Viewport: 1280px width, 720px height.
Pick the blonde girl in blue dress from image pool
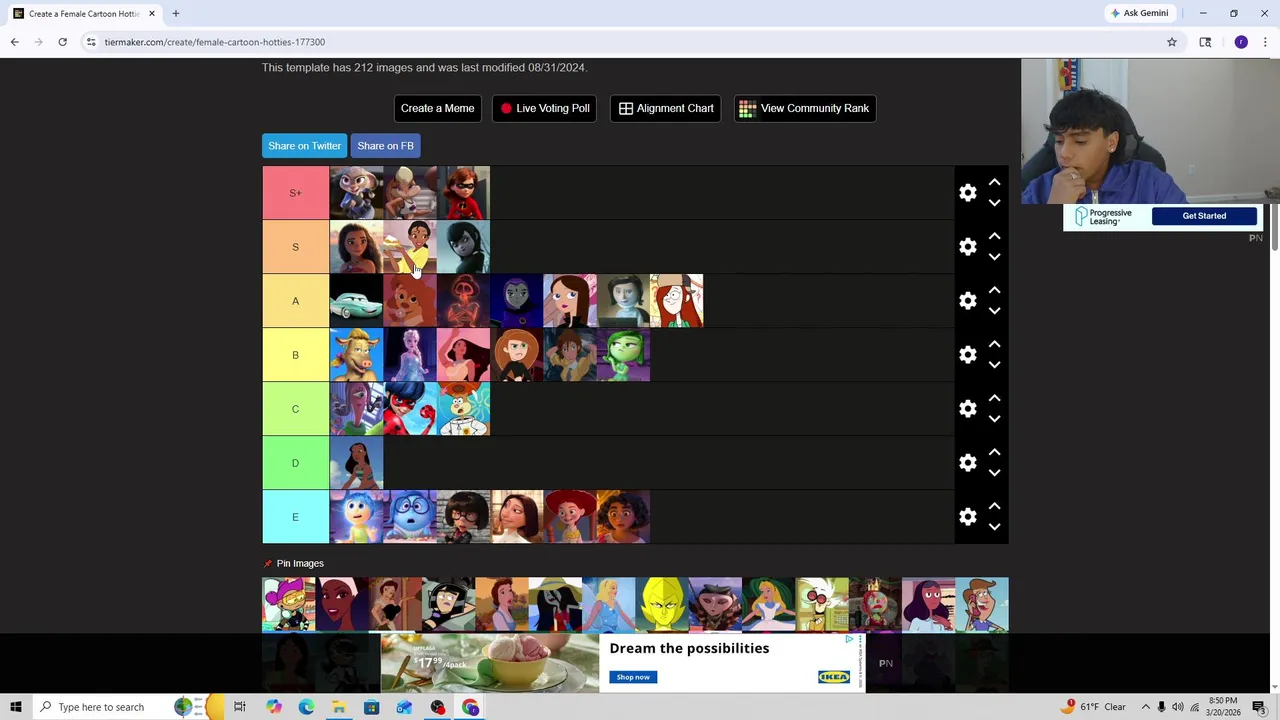coord(608,604)
